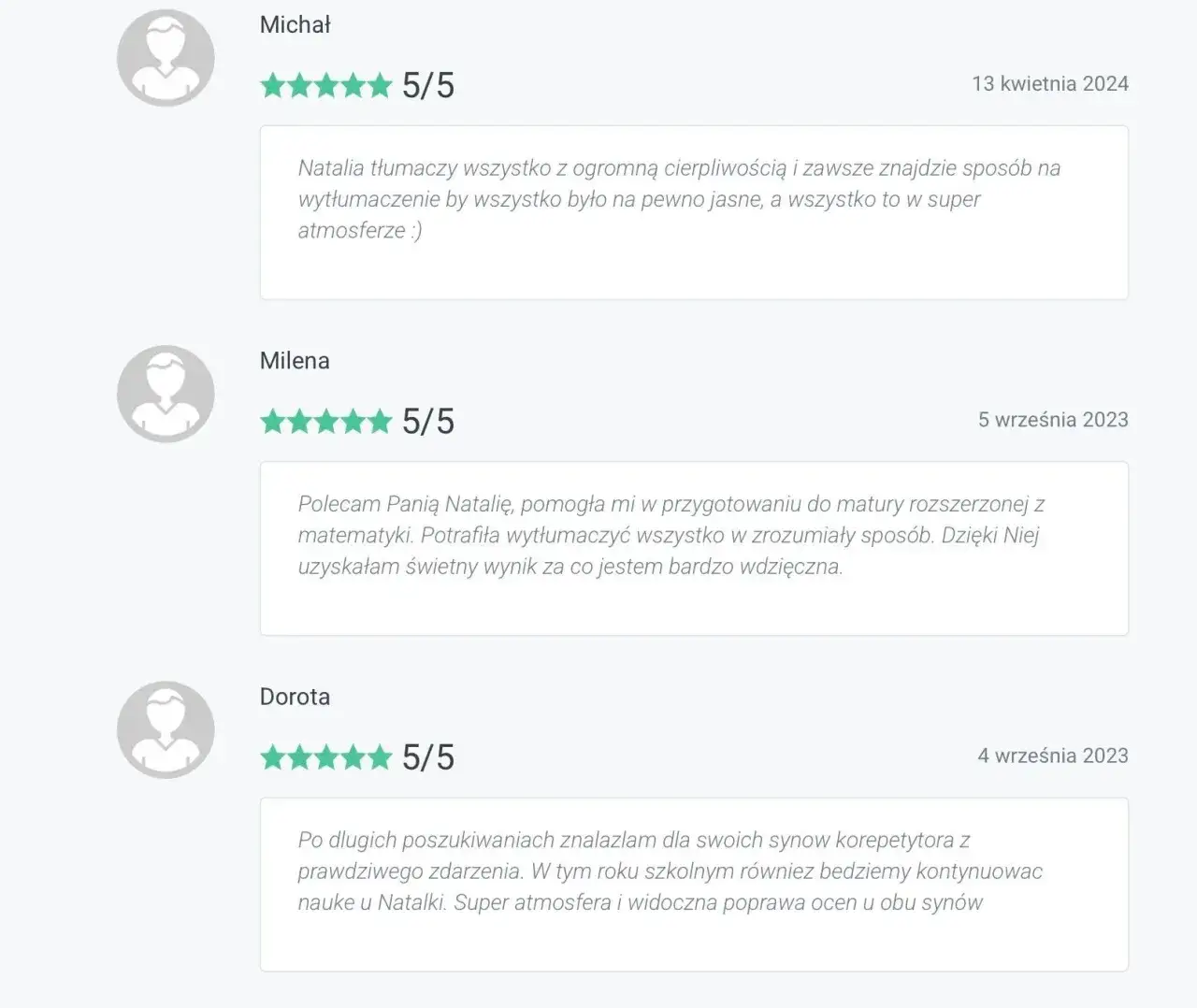Click the first star in Michał's rating
This screenshot has width=1197, height=1008.
click(272, 86)
